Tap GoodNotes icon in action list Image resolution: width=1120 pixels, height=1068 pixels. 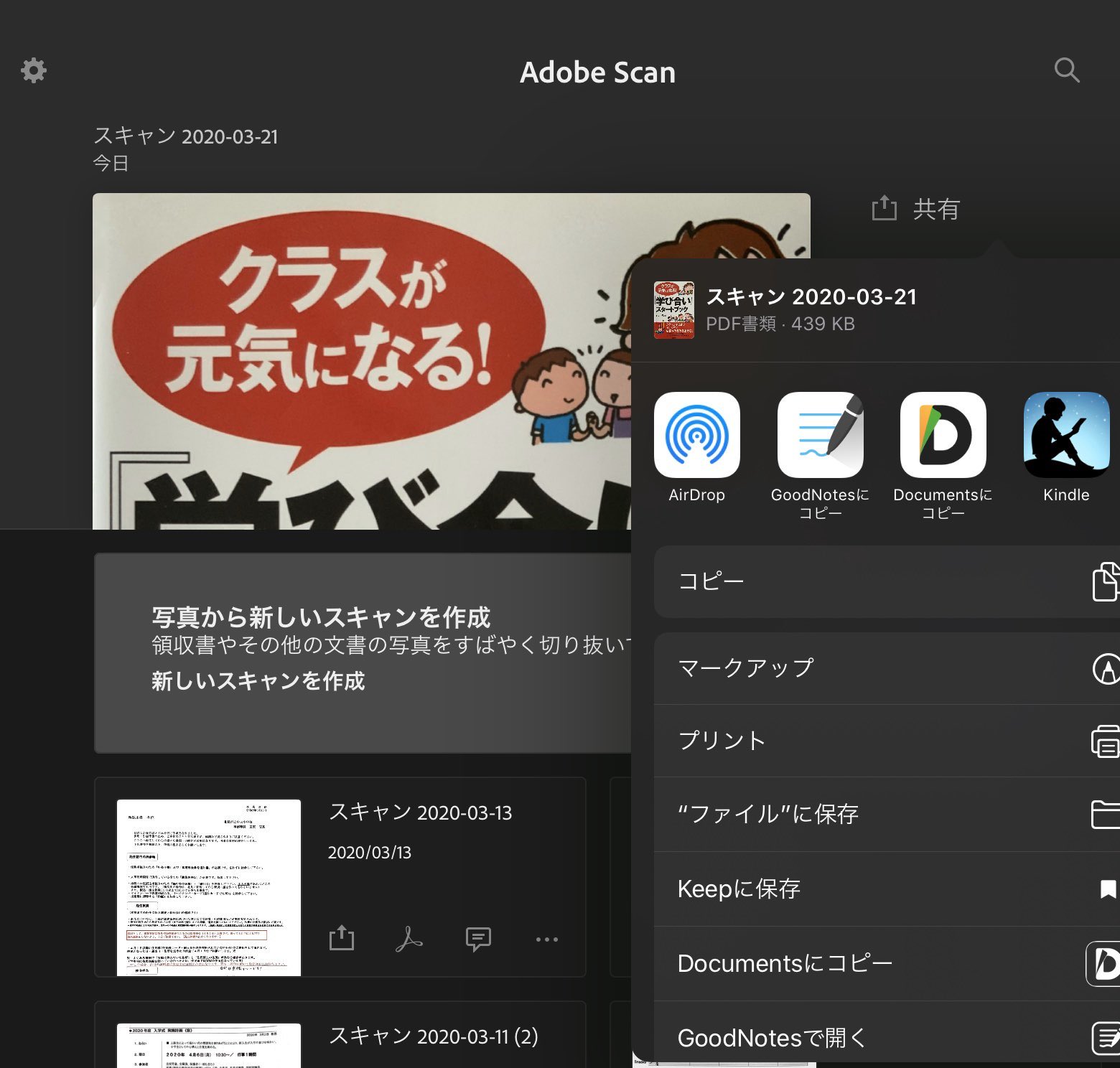(1106, 1038)
